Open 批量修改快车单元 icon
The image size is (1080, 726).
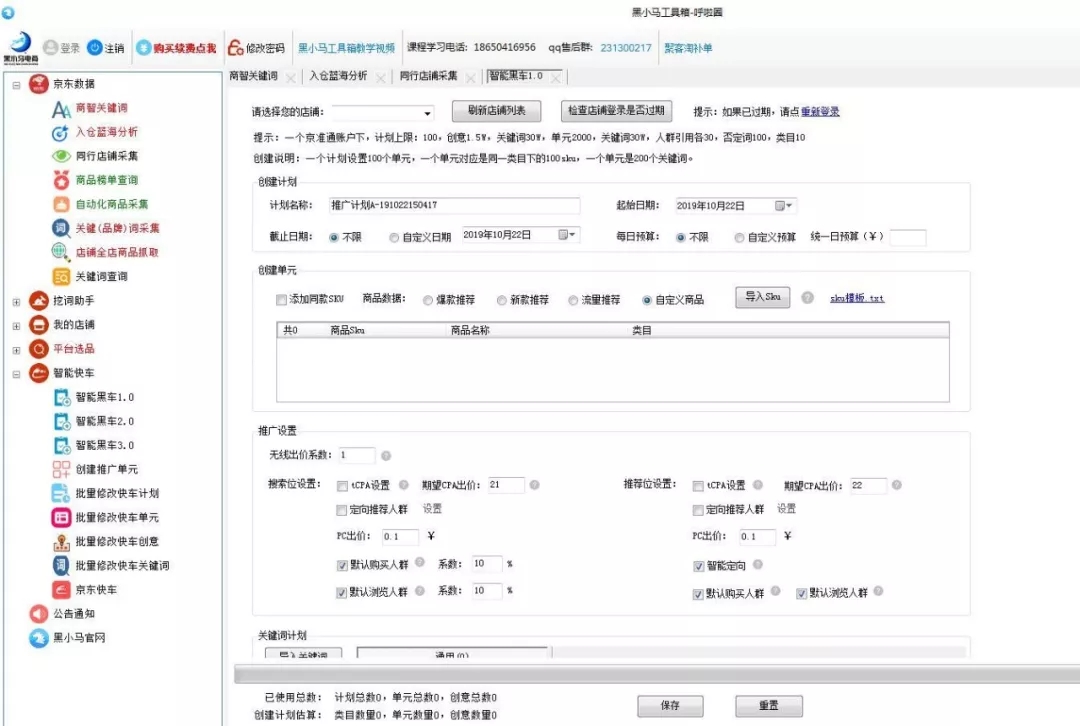[61, 517]
